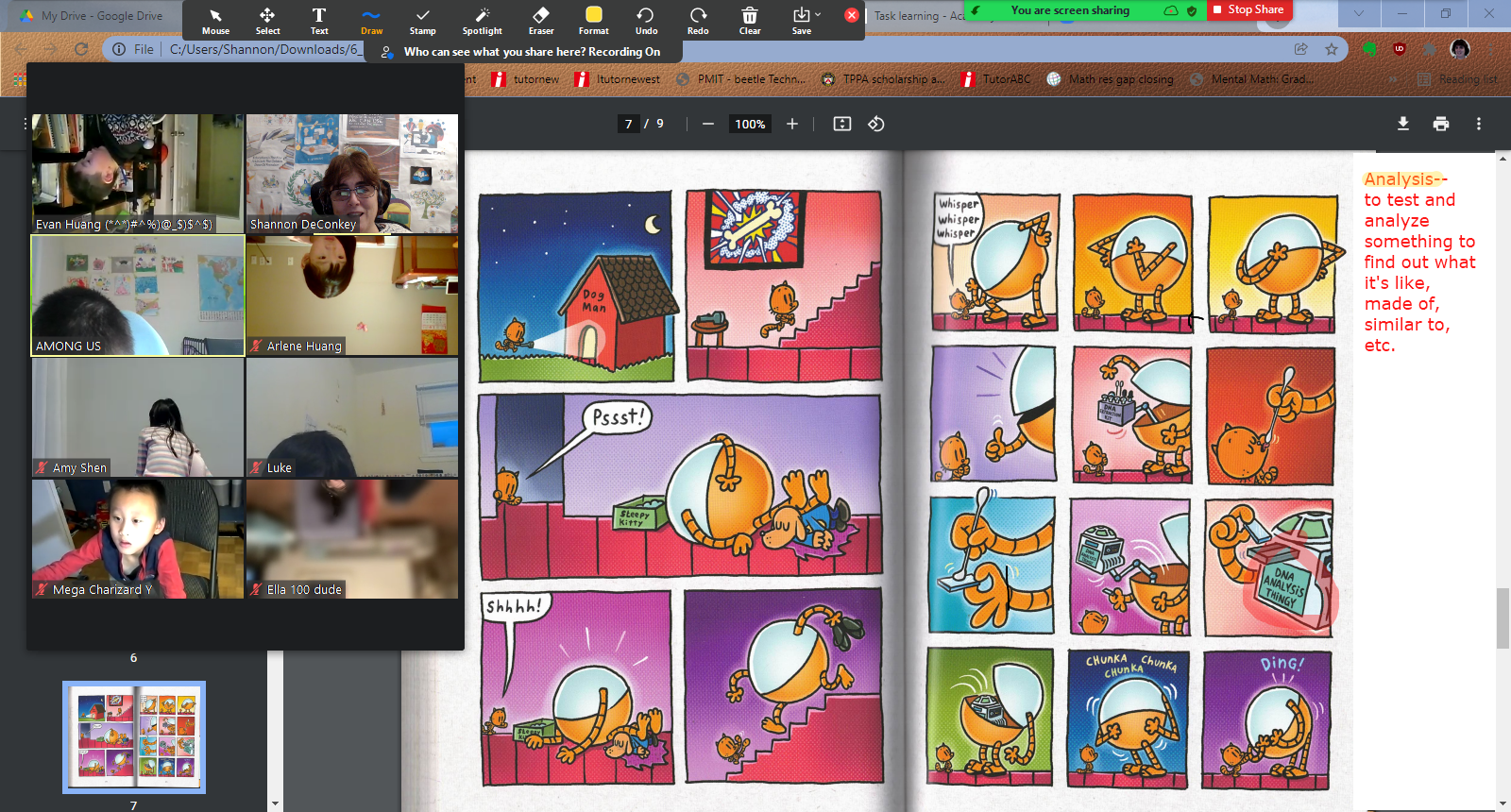Click the PDF page number field

click(x=629, y=124)
